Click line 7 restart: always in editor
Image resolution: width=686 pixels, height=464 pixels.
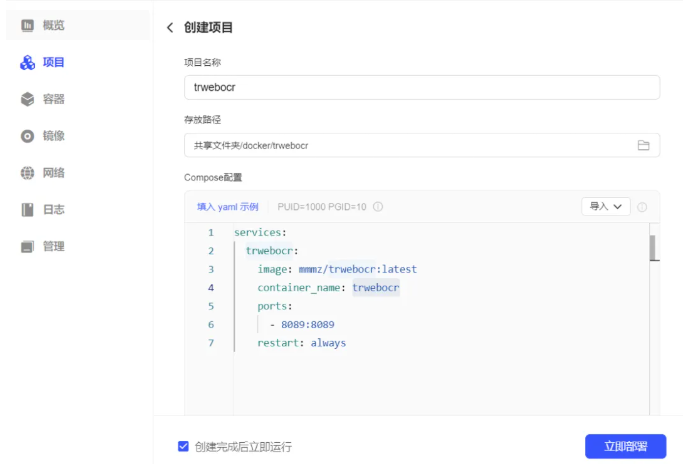301,343
